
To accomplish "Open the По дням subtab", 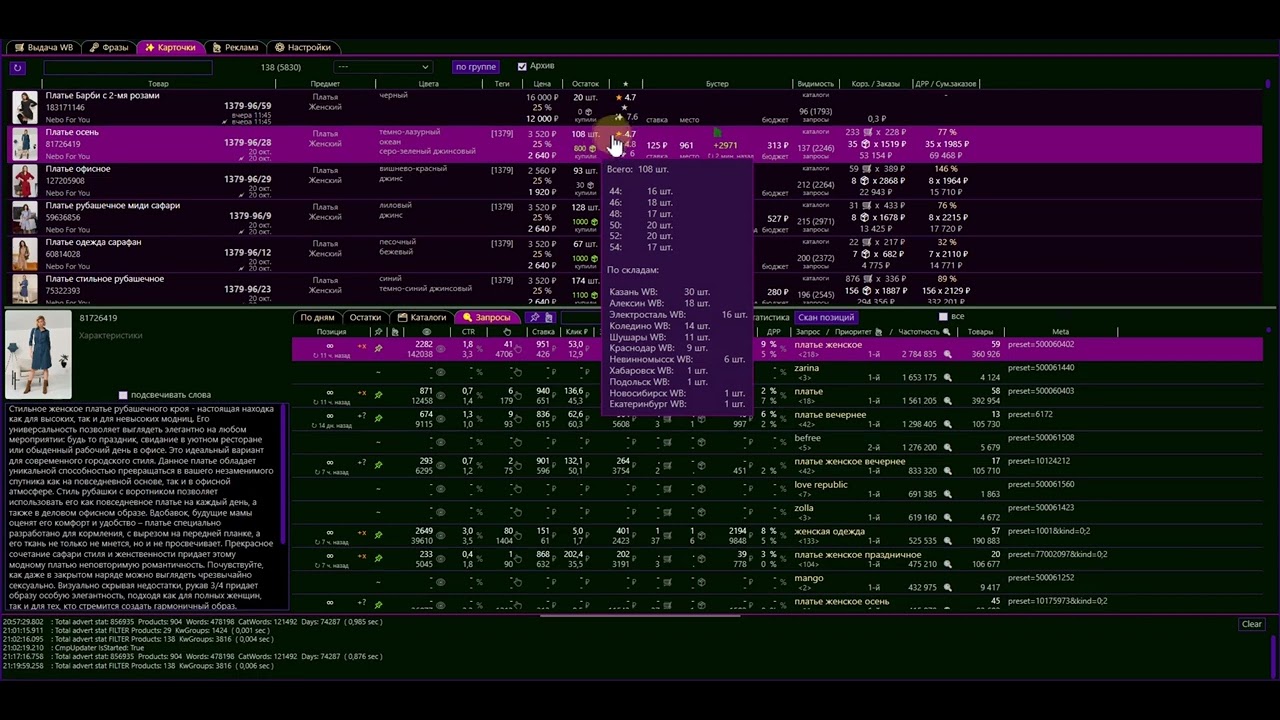I will (317, 317).
